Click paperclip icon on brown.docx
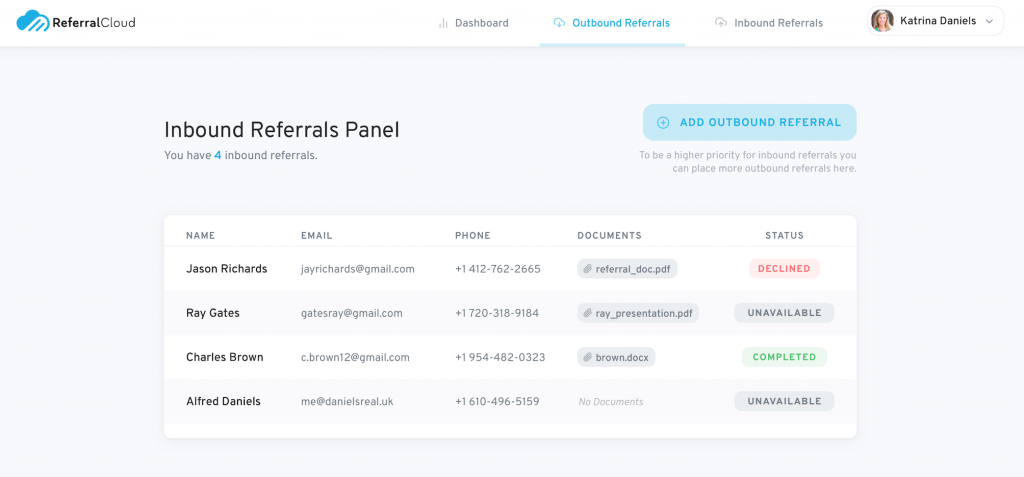Screen dimensions: 1024x477 click(587, 357)
